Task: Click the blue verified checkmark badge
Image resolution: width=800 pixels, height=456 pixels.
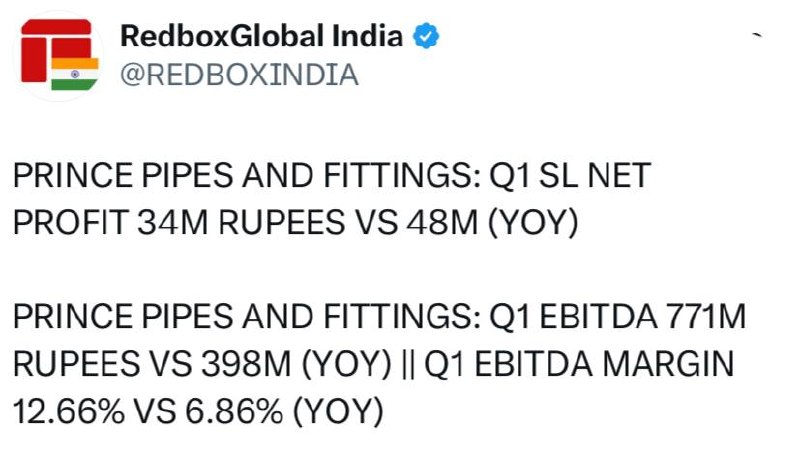Action: click(426, 36)
